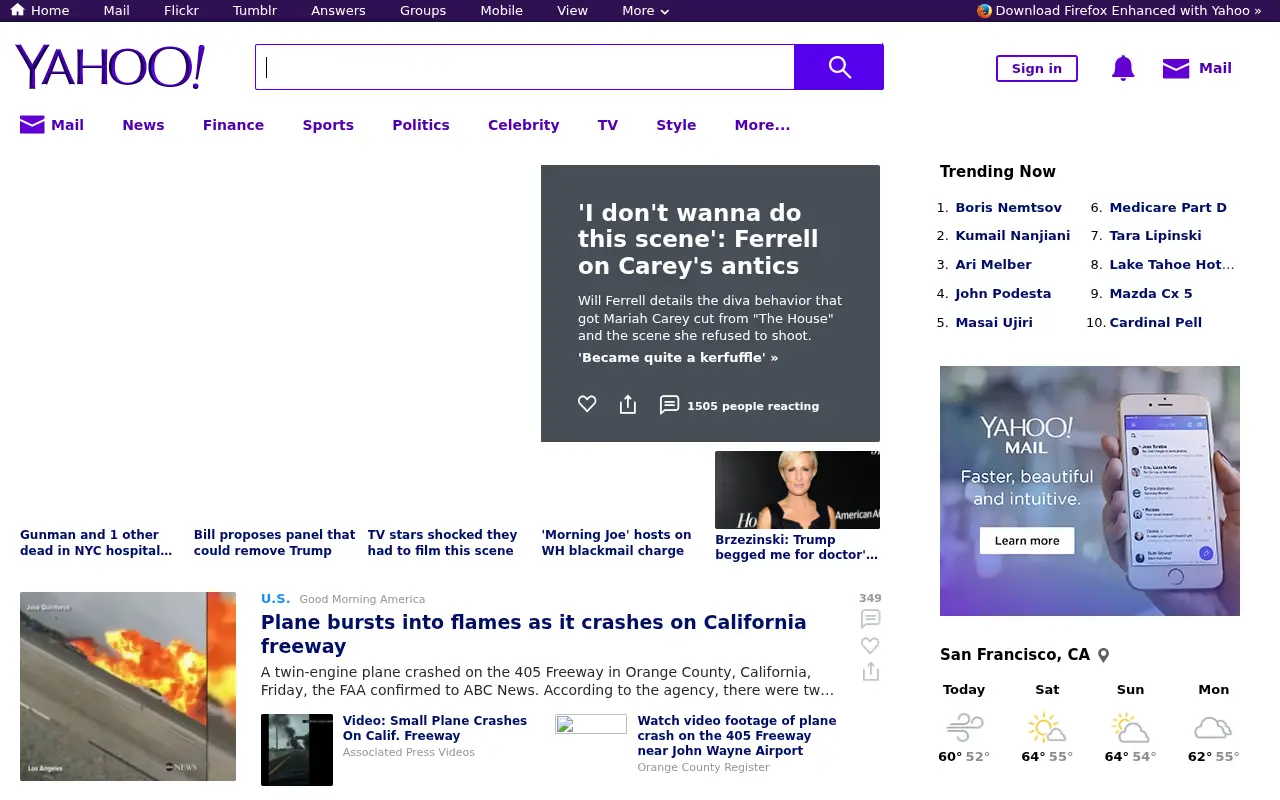This screenshot has height=800, width=1280.
Task: Open trending topic Kumail Nanjiani
Action: pyautogui.click(x=1012, y=236)
